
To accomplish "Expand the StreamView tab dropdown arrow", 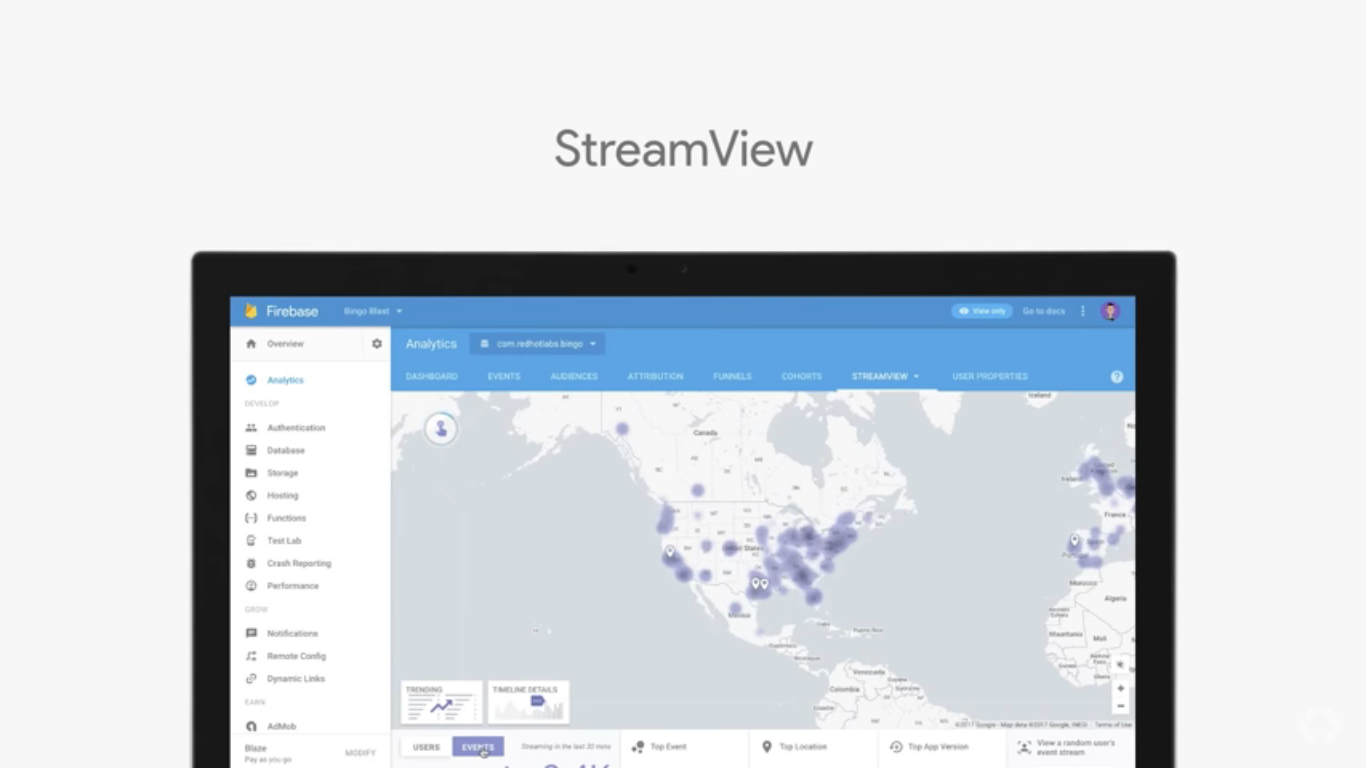I will coord(916,377).
